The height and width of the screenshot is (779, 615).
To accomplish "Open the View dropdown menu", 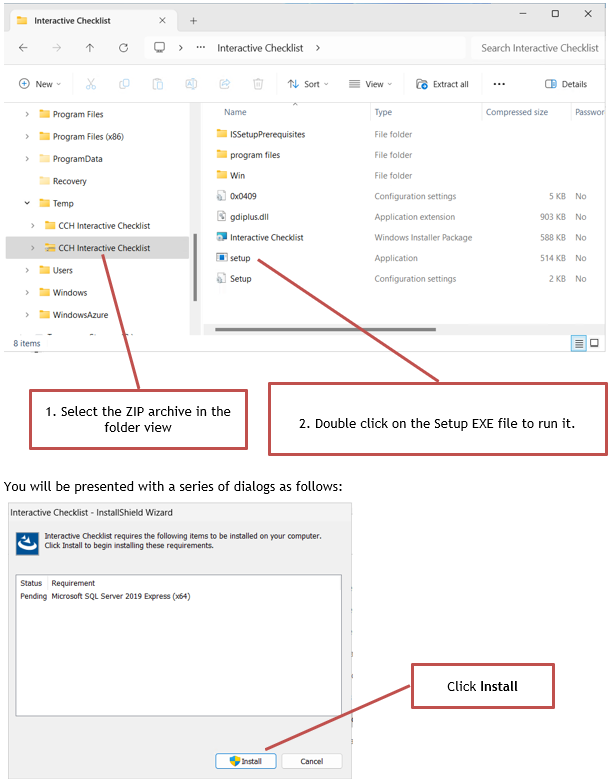I will tap(371, 84).
